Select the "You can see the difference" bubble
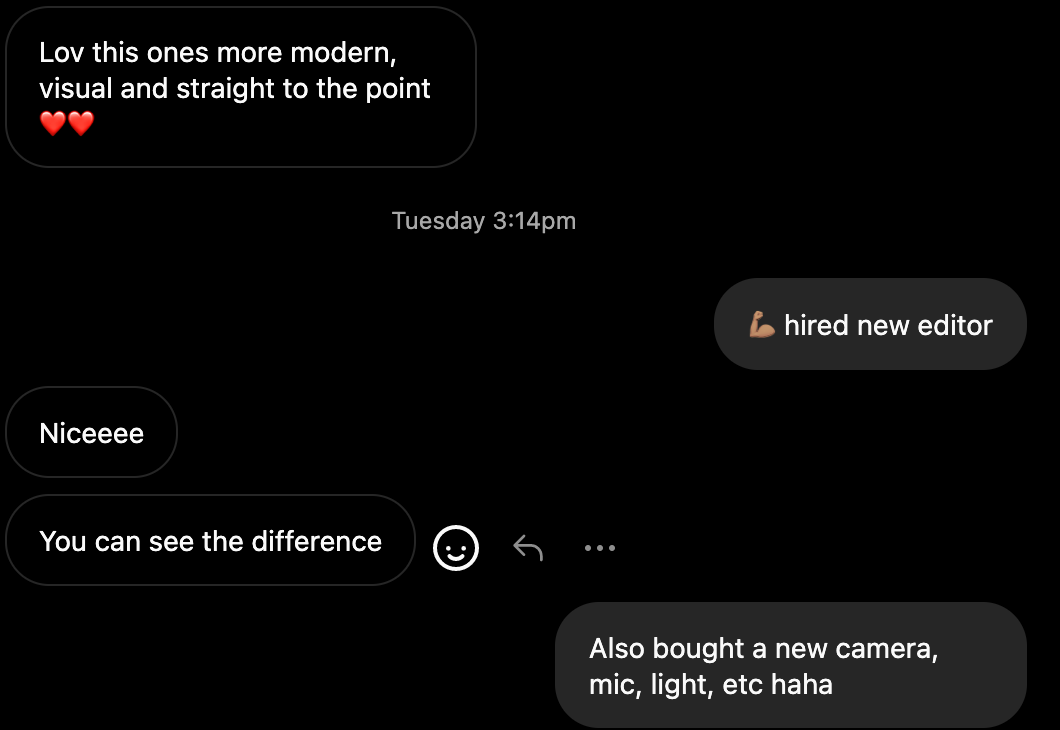This screenshot has width=1060, height=730. click(210, 541)
